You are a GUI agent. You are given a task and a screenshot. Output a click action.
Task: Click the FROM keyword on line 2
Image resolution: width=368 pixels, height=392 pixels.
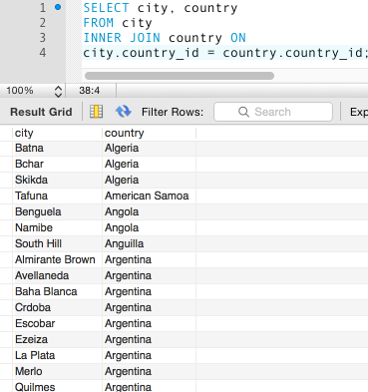tap(98, 23)
